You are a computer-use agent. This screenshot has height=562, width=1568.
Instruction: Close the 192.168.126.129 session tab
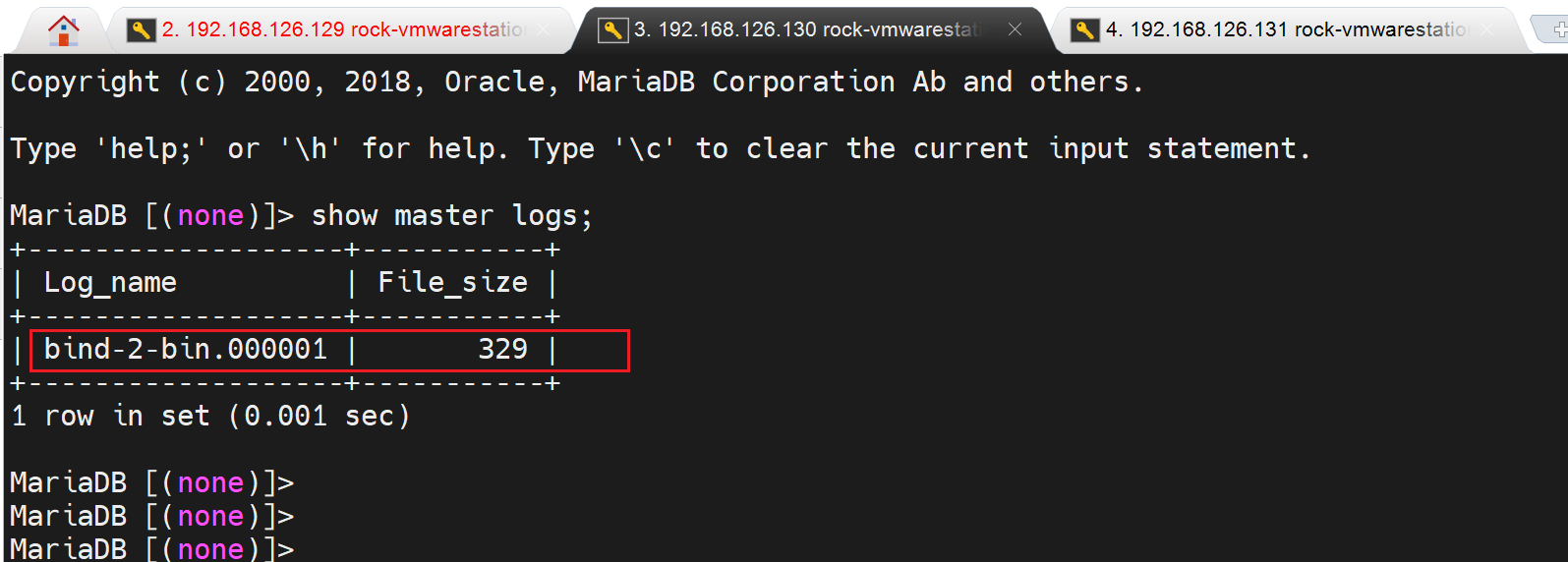tap(544, 29)
